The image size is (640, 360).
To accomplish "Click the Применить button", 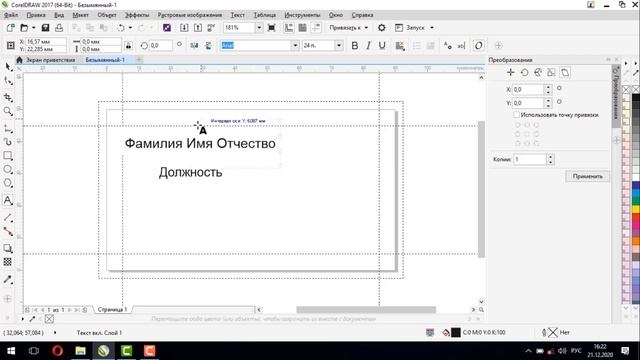I will click(x=587, y=176).
